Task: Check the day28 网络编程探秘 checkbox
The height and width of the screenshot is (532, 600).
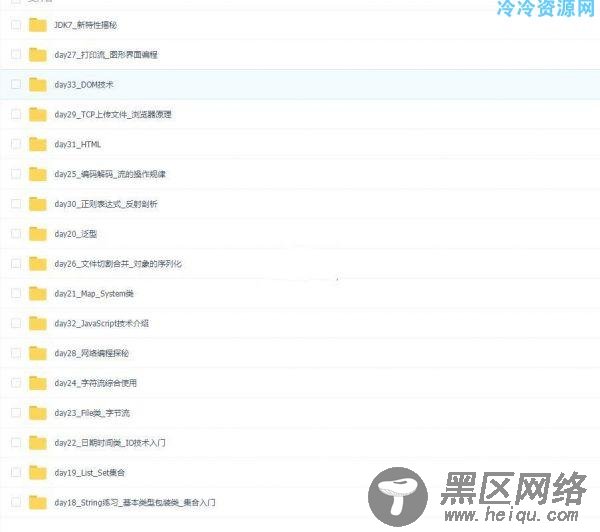Action: point(16,352)
